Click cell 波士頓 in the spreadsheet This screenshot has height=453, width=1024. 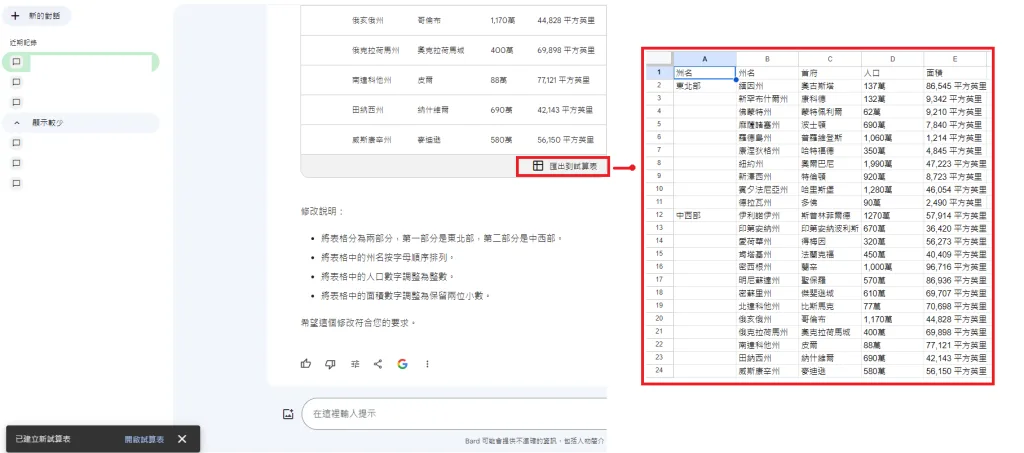(829, 125)
